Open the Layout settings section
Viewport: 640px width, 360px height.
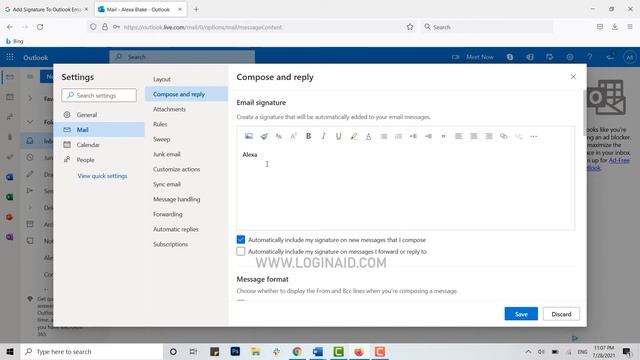162,79
